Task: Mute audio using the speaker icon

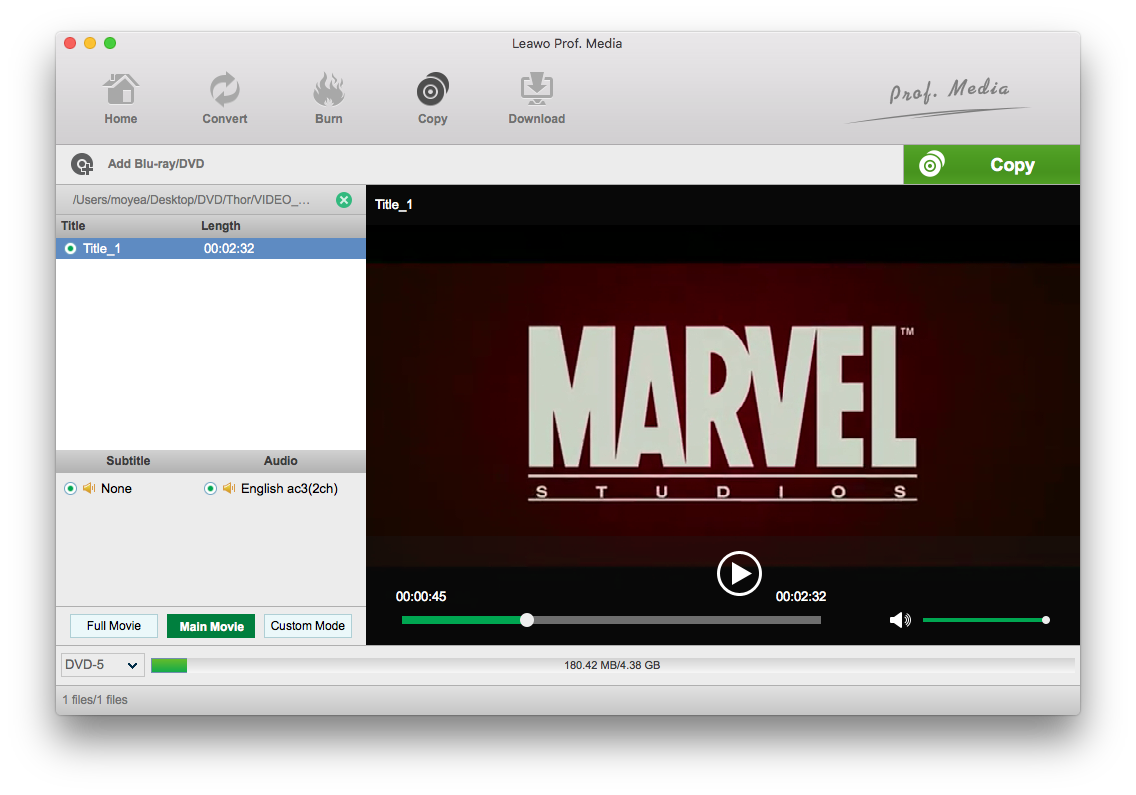Action: coord(900,620)
